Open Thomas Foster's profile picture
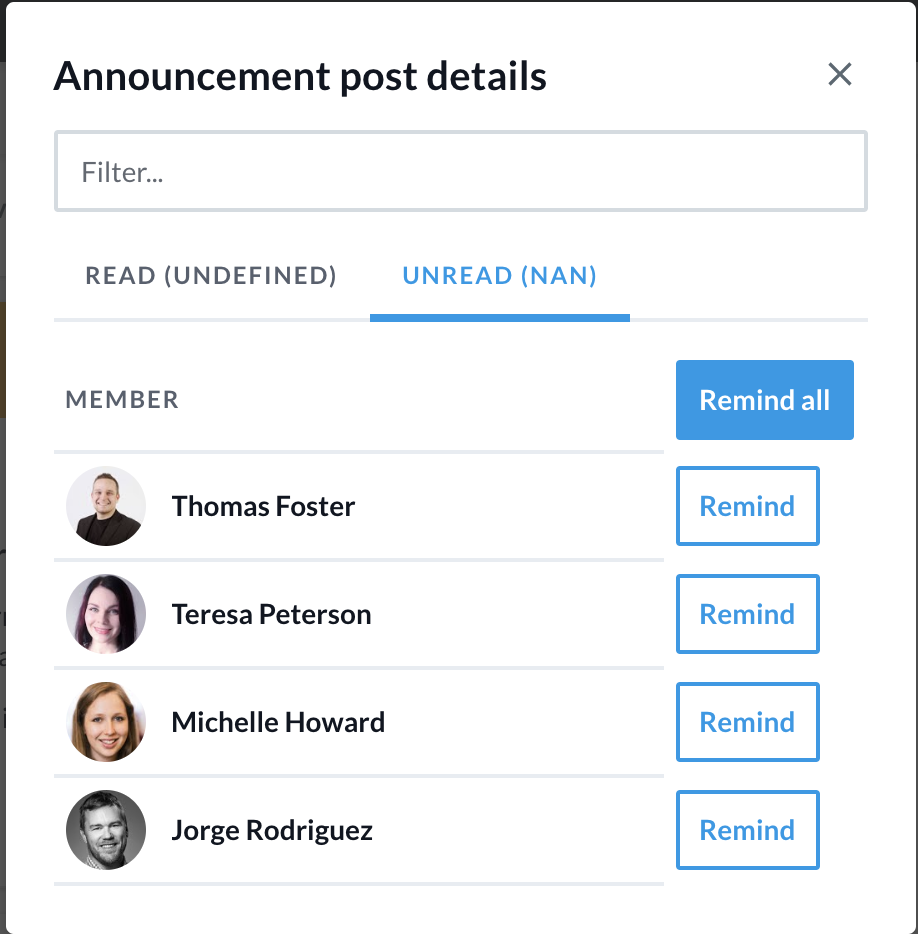The width and height of the screenshot is (918, 934). pyautogui.click(x=106, y=506)
